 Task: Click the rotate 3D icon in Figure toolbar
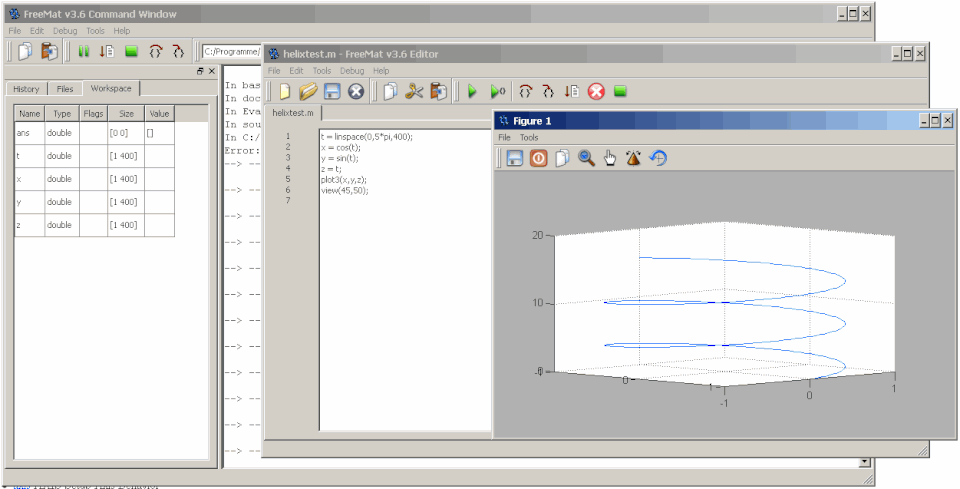pyautogui.click(x=658, y=159)
